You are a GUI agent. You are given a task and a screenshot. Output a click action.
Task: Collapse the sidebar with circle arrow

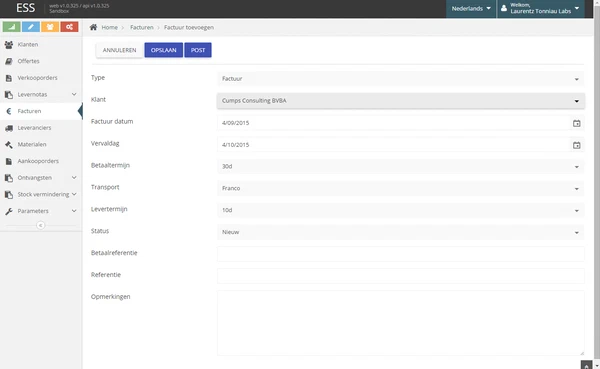tap(41, 225)
